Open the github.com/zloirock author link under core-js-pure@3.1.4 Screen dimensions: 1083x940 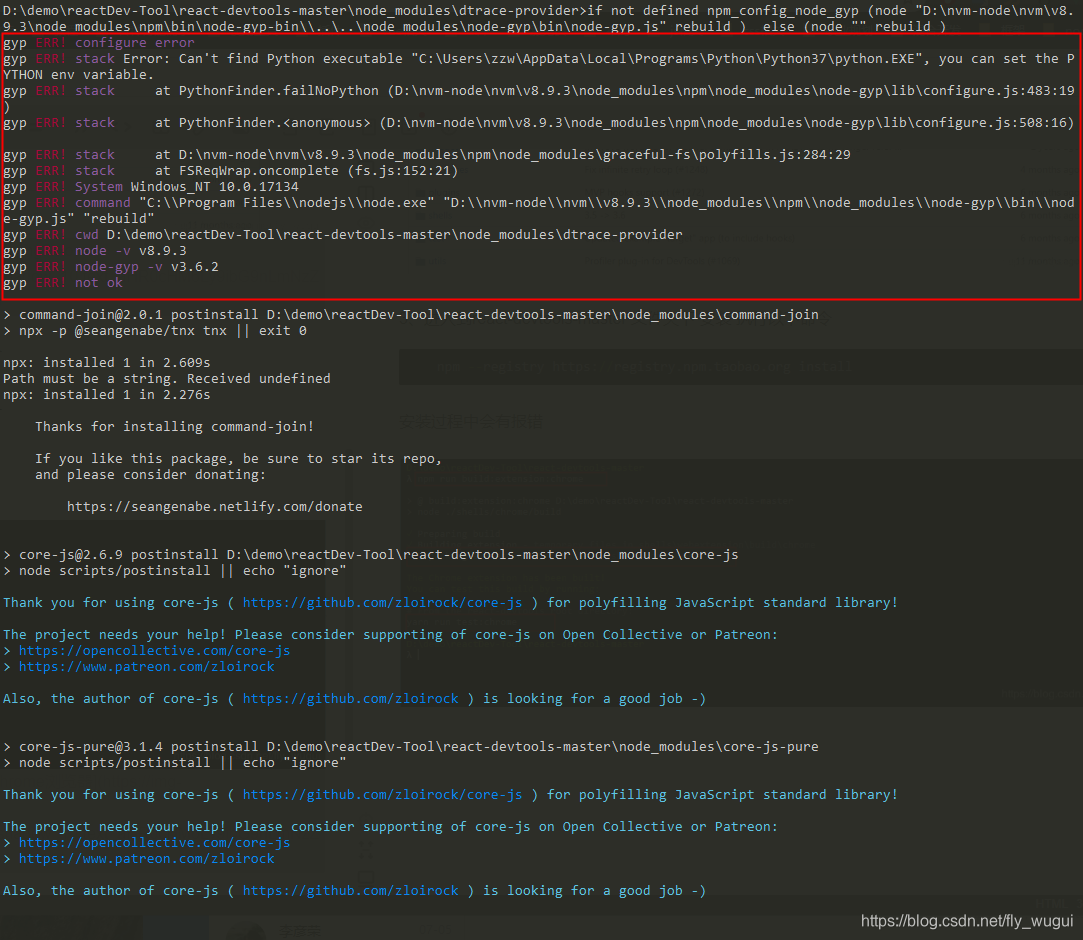tap(350, 890)
